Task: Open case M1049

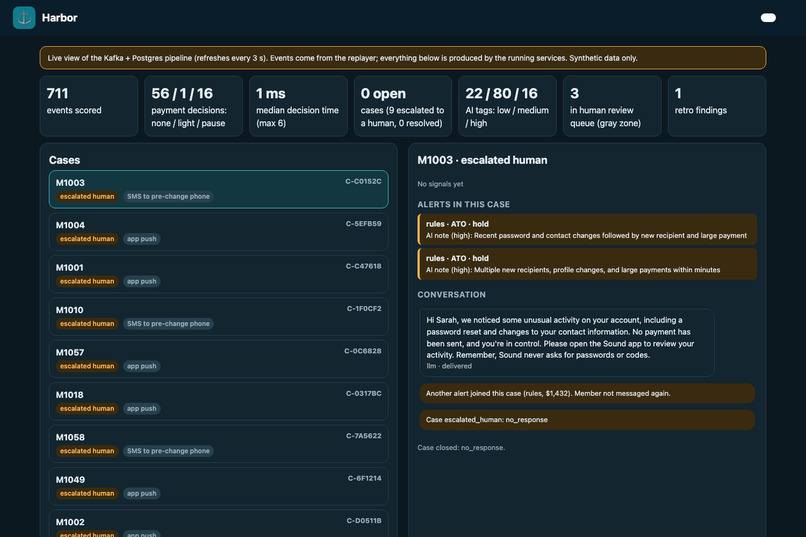Action: (218, 486)
